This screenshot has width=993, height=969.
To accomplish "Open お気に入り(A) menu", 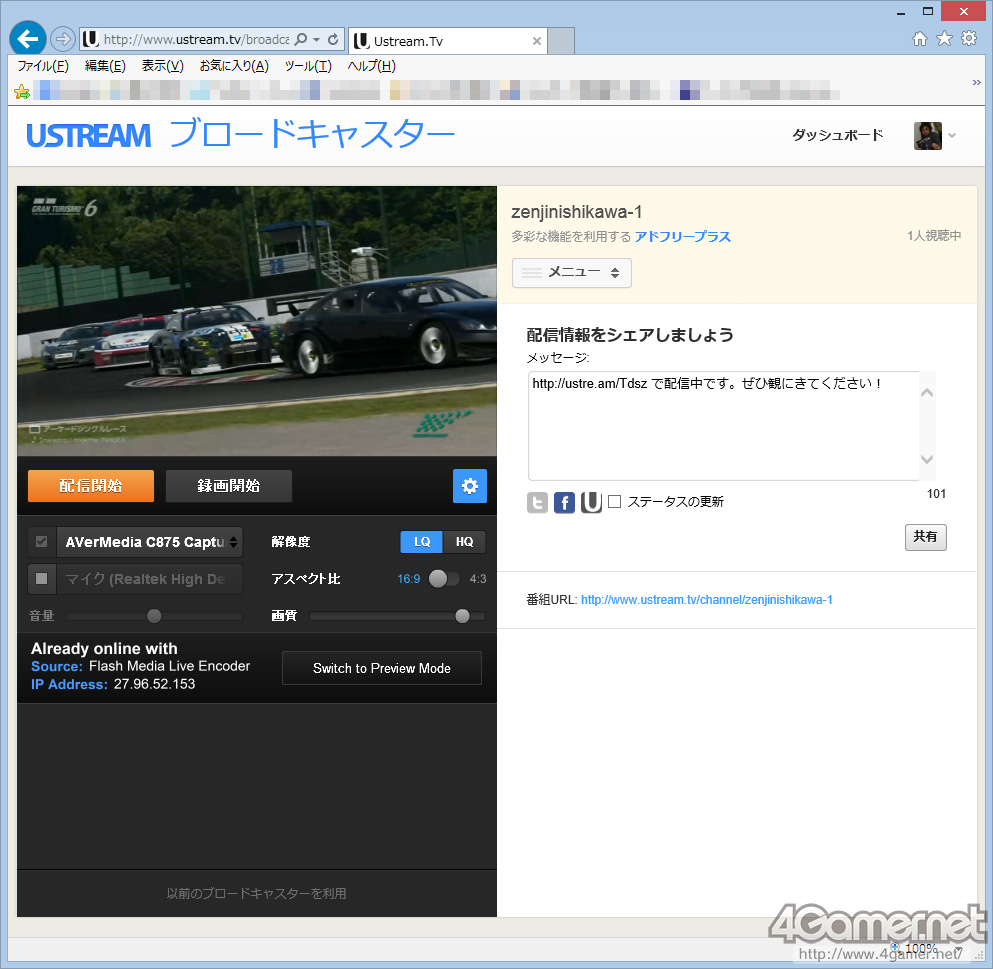I will (234, 66).
